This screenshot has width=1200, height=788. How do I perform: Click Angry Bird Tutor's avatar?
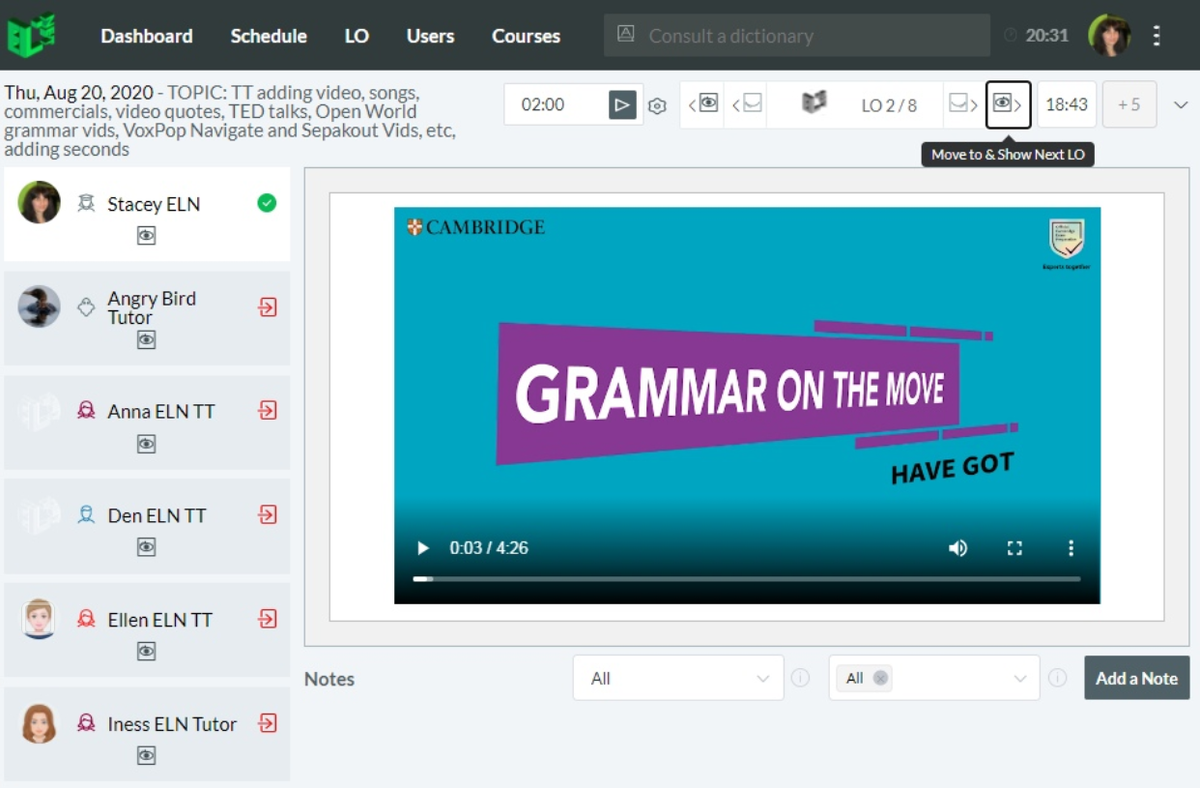point(39,306)
